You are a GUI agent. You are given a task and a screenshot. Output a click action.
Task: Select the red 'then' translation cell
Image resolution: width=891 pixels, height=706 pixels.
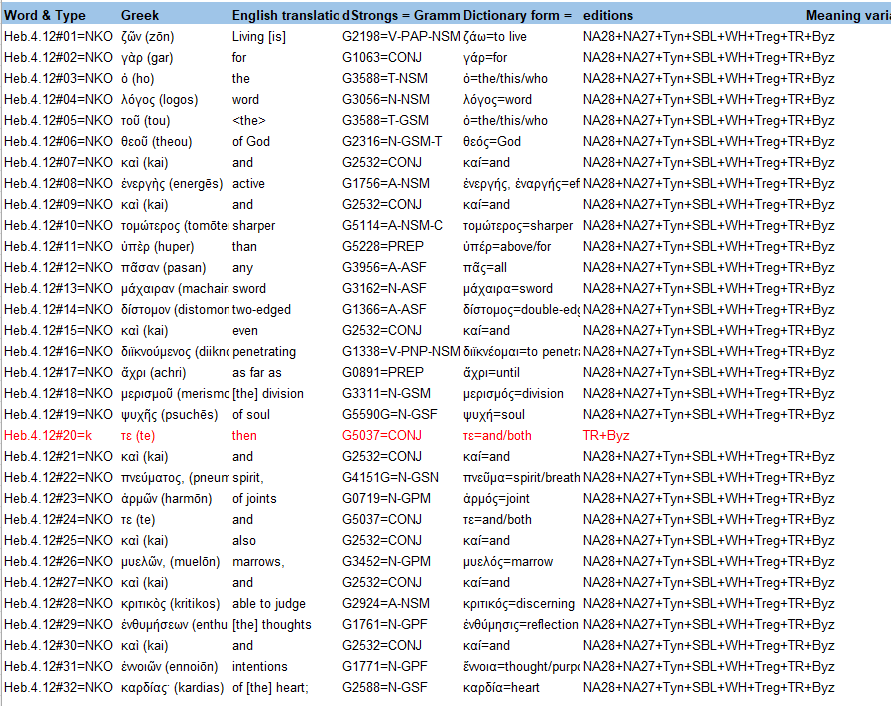pyautogui.click(x=244, y=436)
